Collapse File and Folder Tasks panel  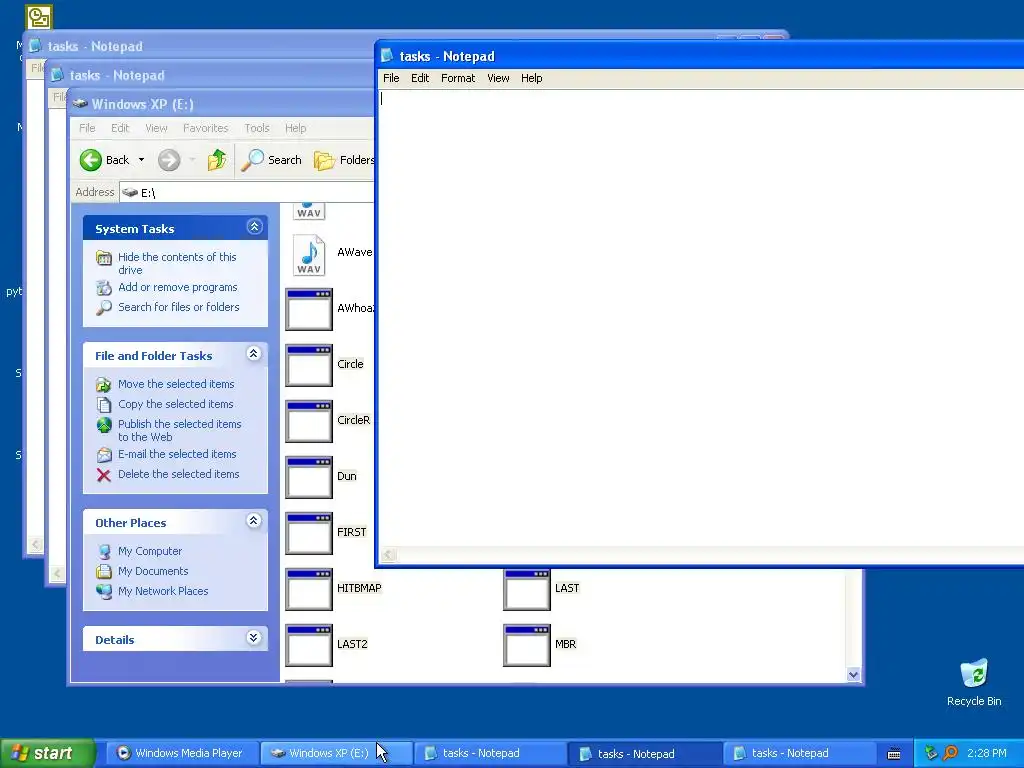[x=254, y=354]
